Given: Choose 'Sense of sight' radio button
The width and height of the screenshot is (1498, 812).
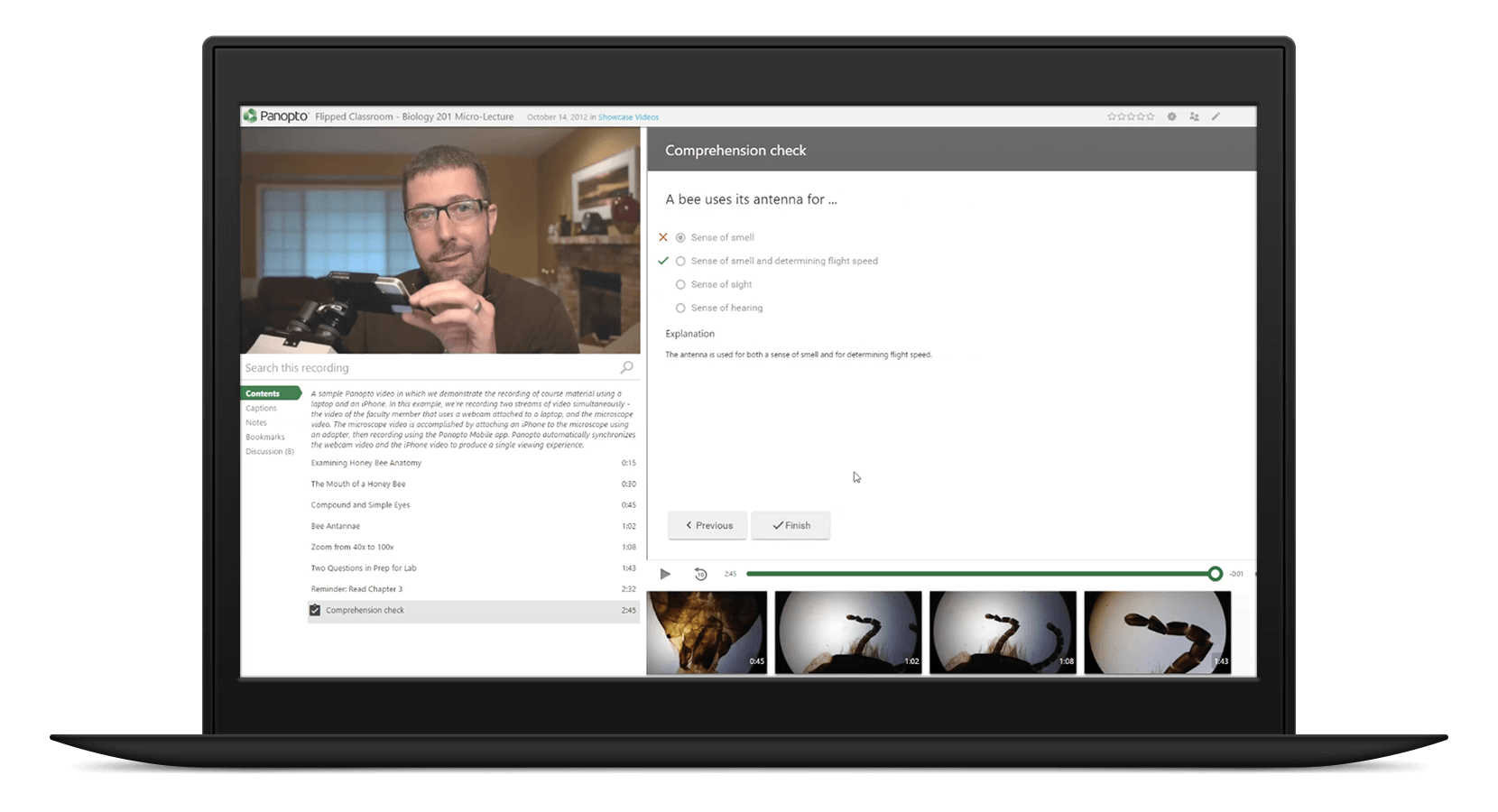Looking at the screenshot, I should point(680,284).
